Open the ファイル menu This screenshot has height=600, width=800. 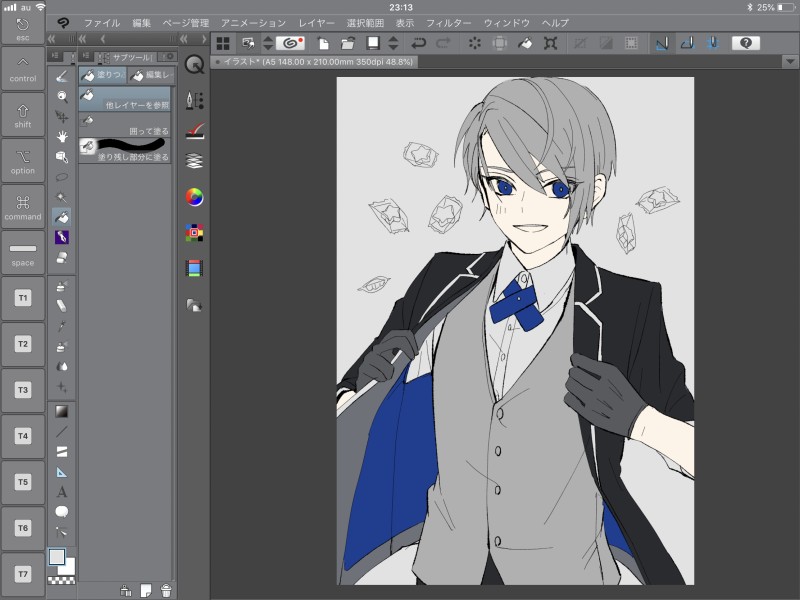coord(102,23)
